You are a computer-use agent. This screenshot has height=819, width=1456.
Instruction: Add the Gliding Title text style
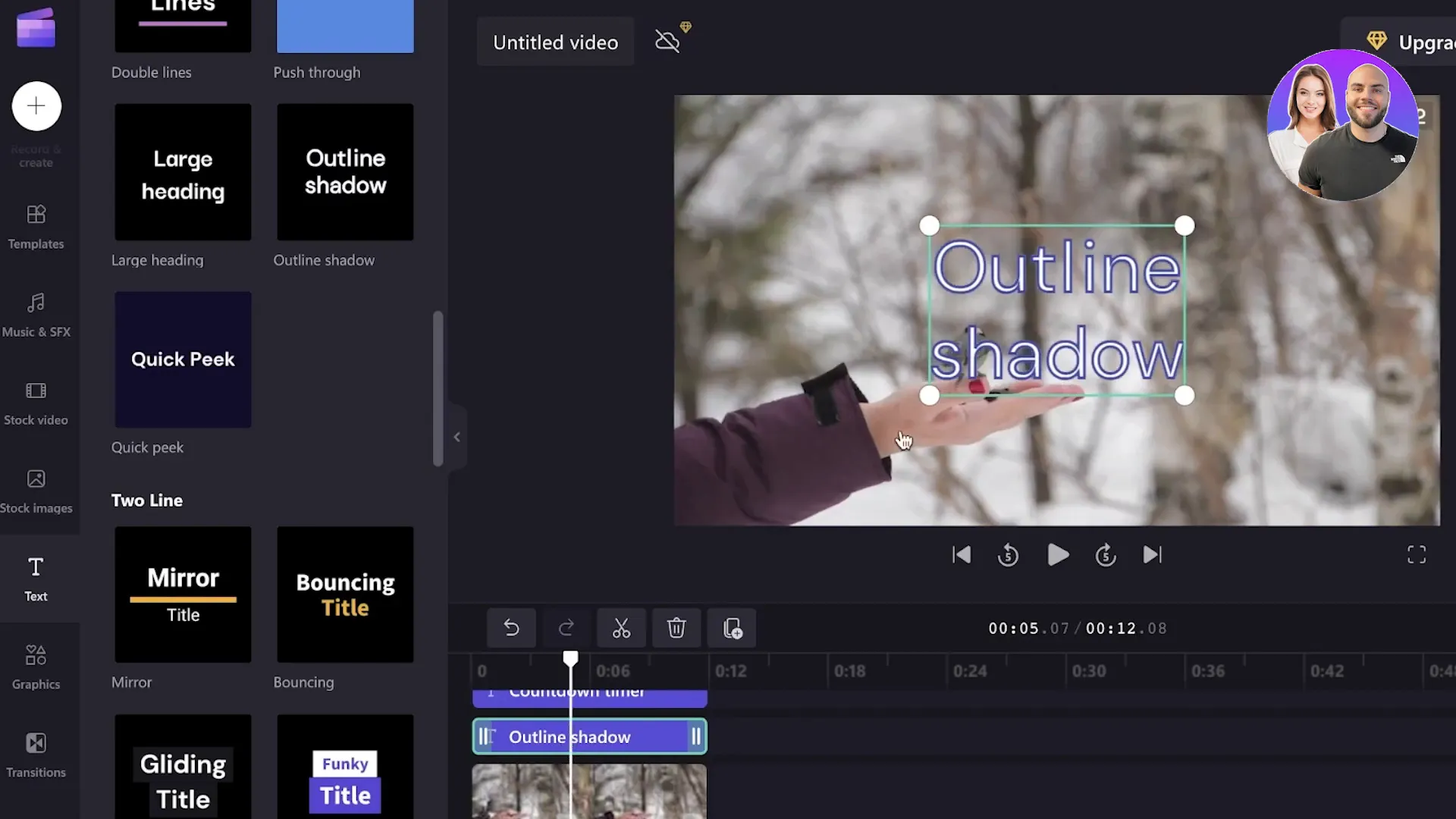(x=183, y=767)
